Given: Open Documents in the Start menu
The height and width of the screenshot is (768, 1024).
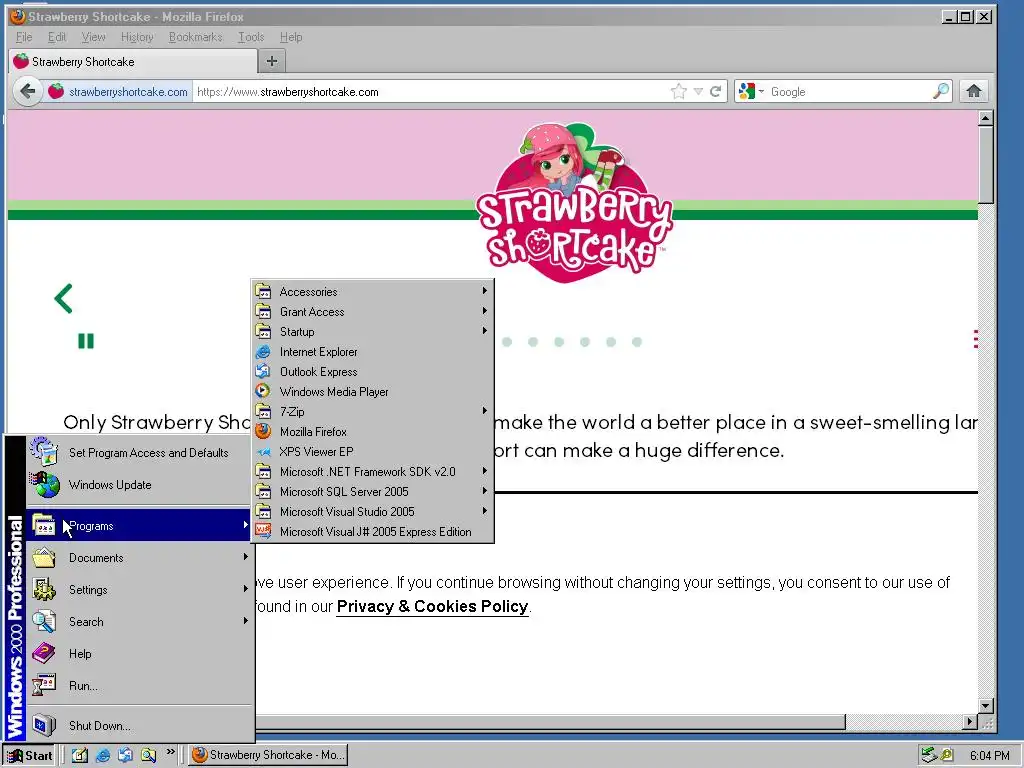Looking at the screenshot, I should [139, 558].
